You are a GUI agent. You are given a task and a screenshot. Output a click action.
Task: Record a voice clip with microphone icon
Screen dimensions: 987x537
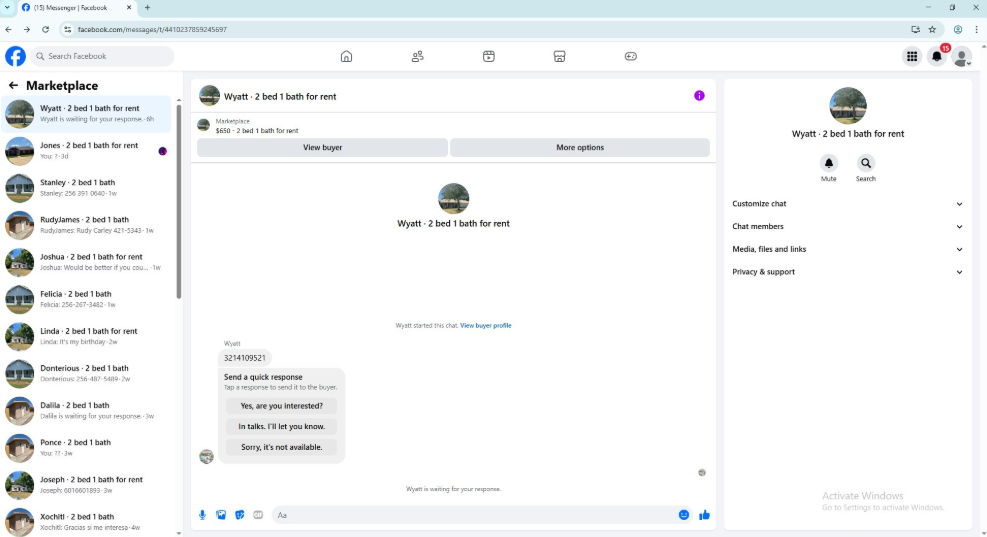tap(203, 515)
